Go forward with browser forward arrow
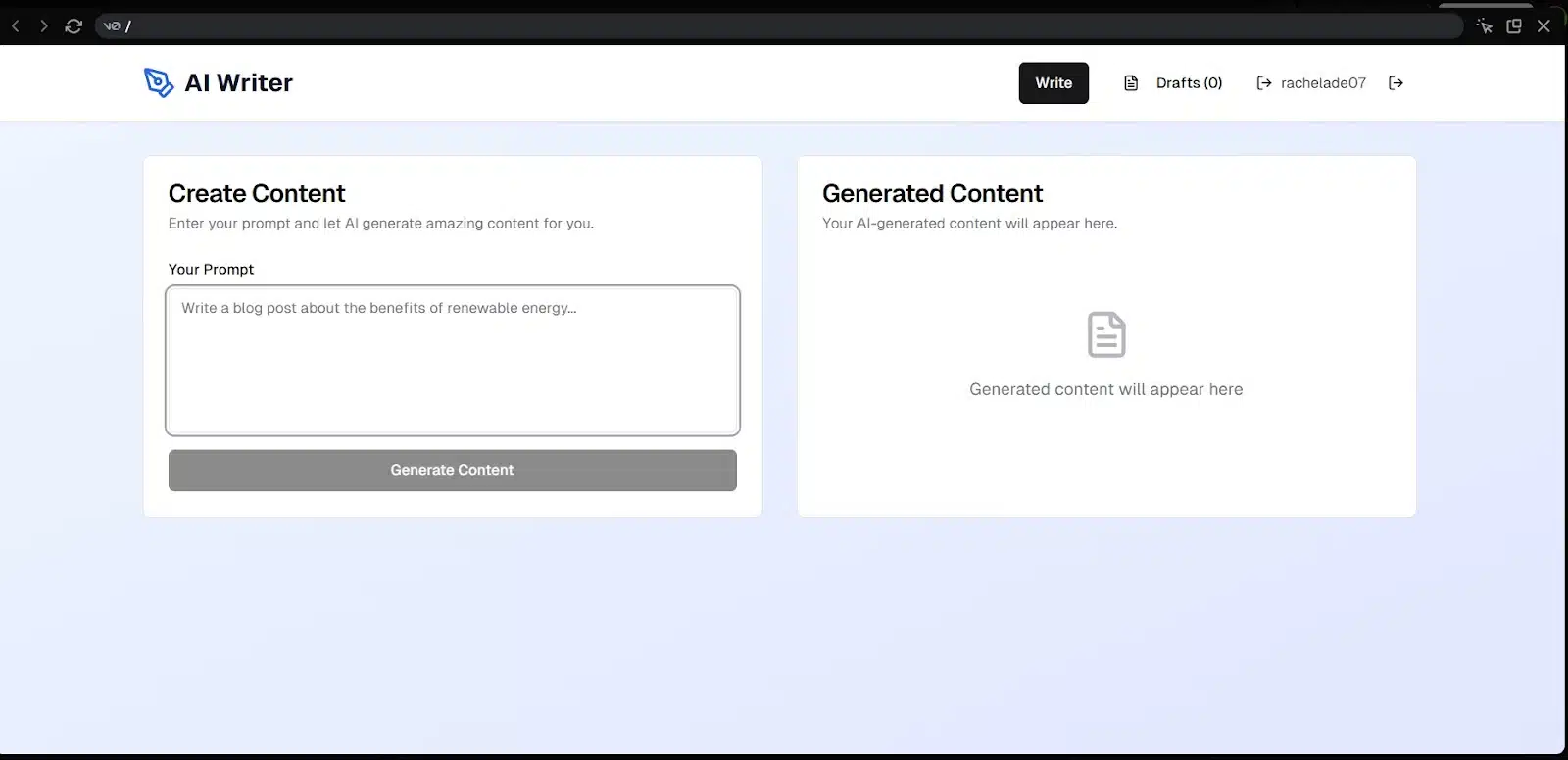The image size is (1568, 760). coord(43,26)
